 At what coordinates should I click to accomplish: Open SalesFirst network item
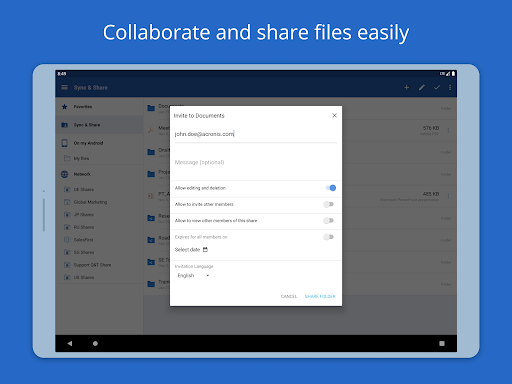point(100,240)
